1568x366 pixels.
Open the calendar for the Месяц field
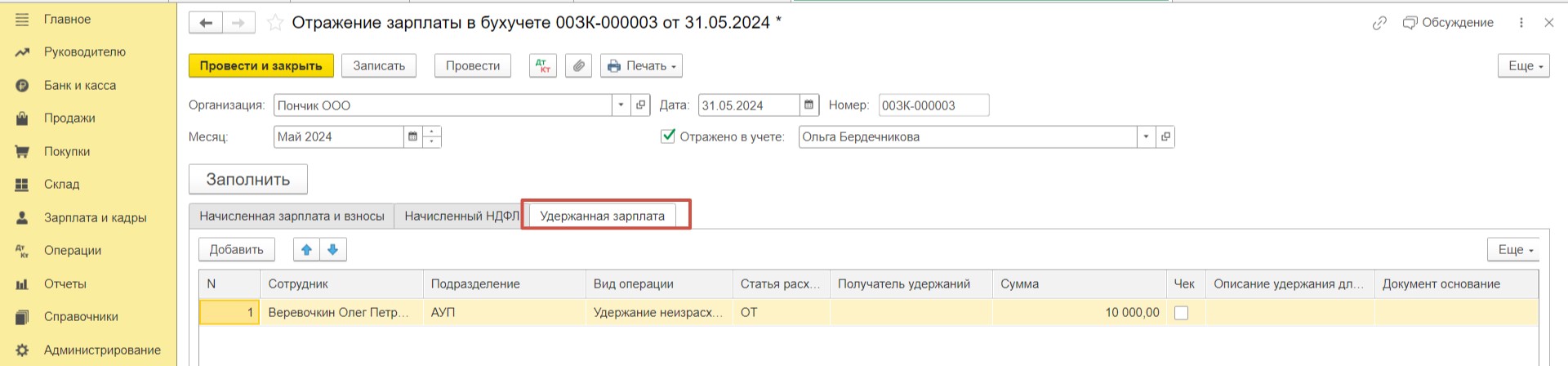(413, 136)
